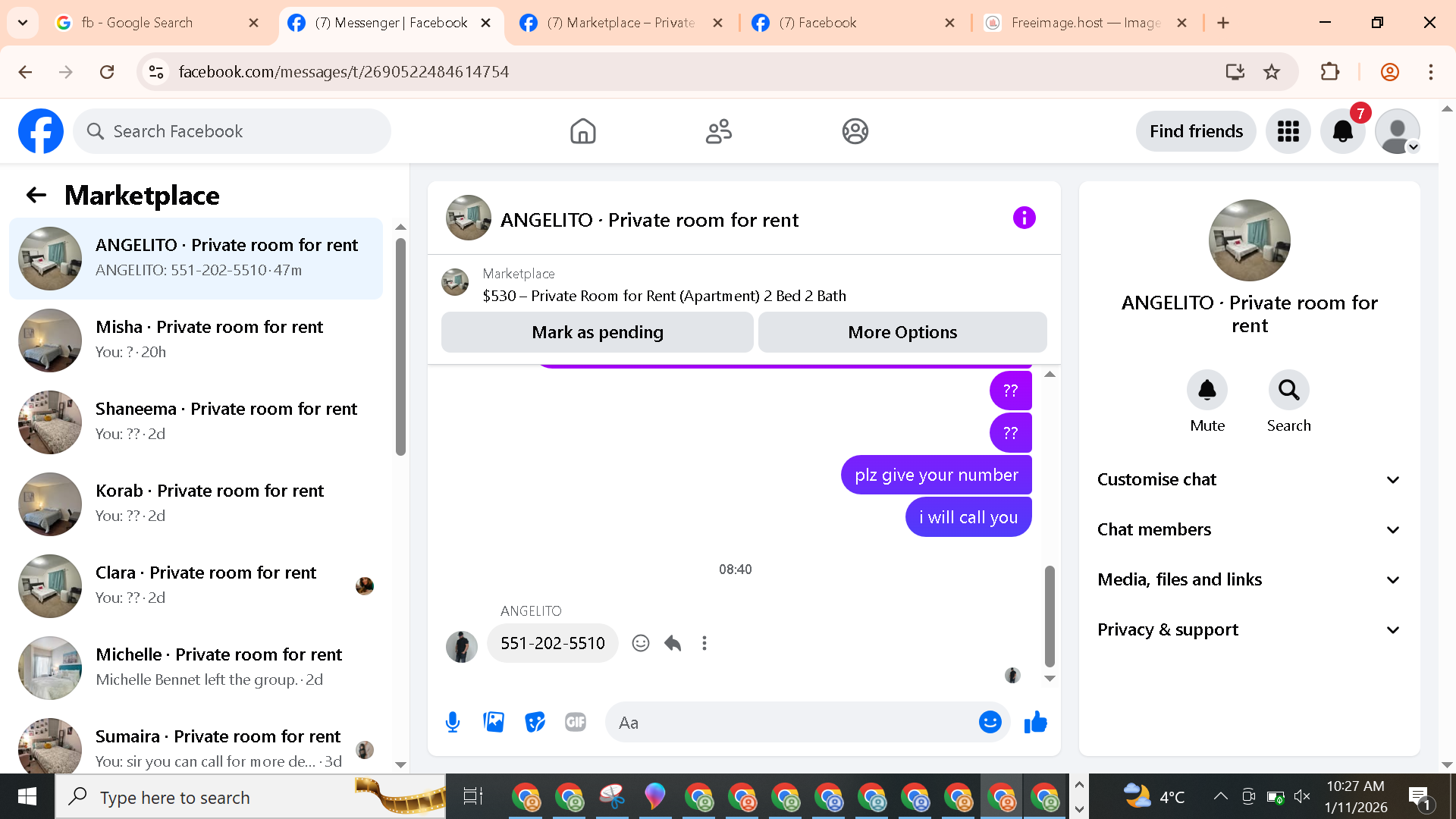
Task: Open the Shaneema private room conversation
Action: point(196,422)
